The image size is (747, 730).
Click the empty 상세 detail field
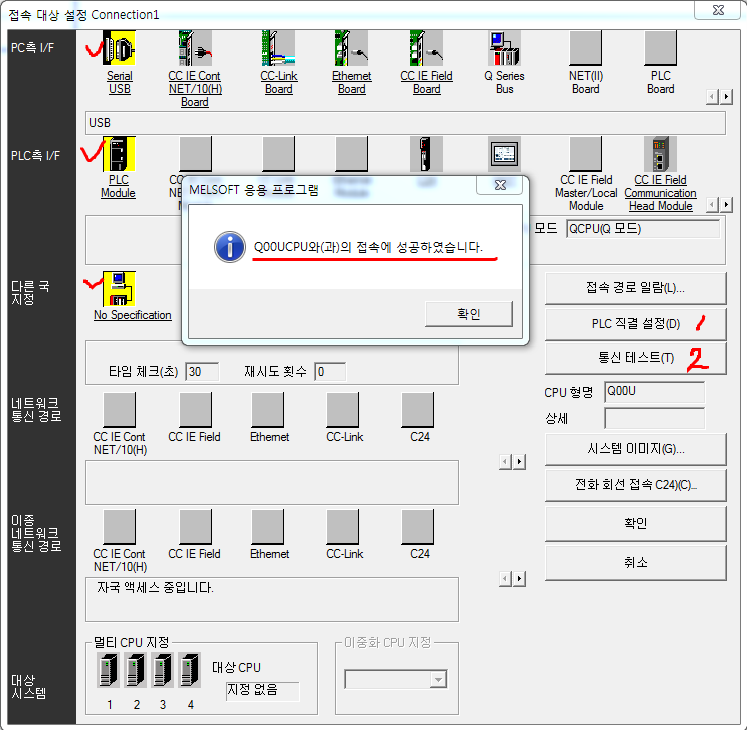(655, 418)
